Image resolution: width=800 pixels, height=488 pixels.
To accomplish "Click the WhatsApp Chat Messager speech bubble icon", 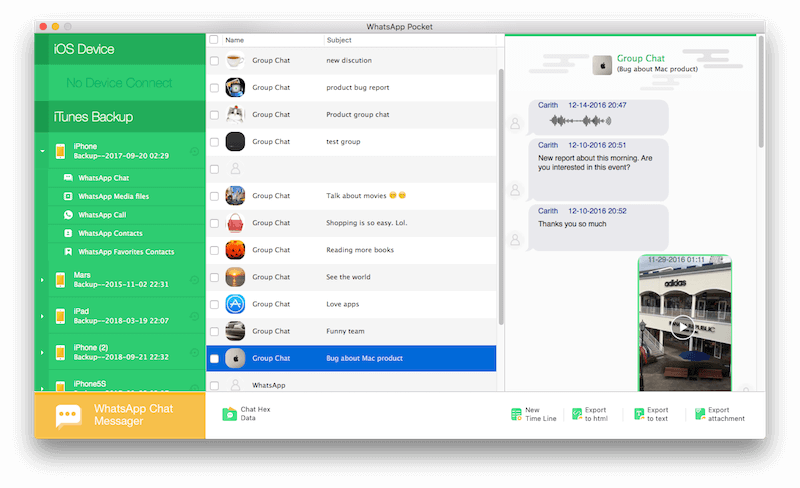I will [68, 416].
